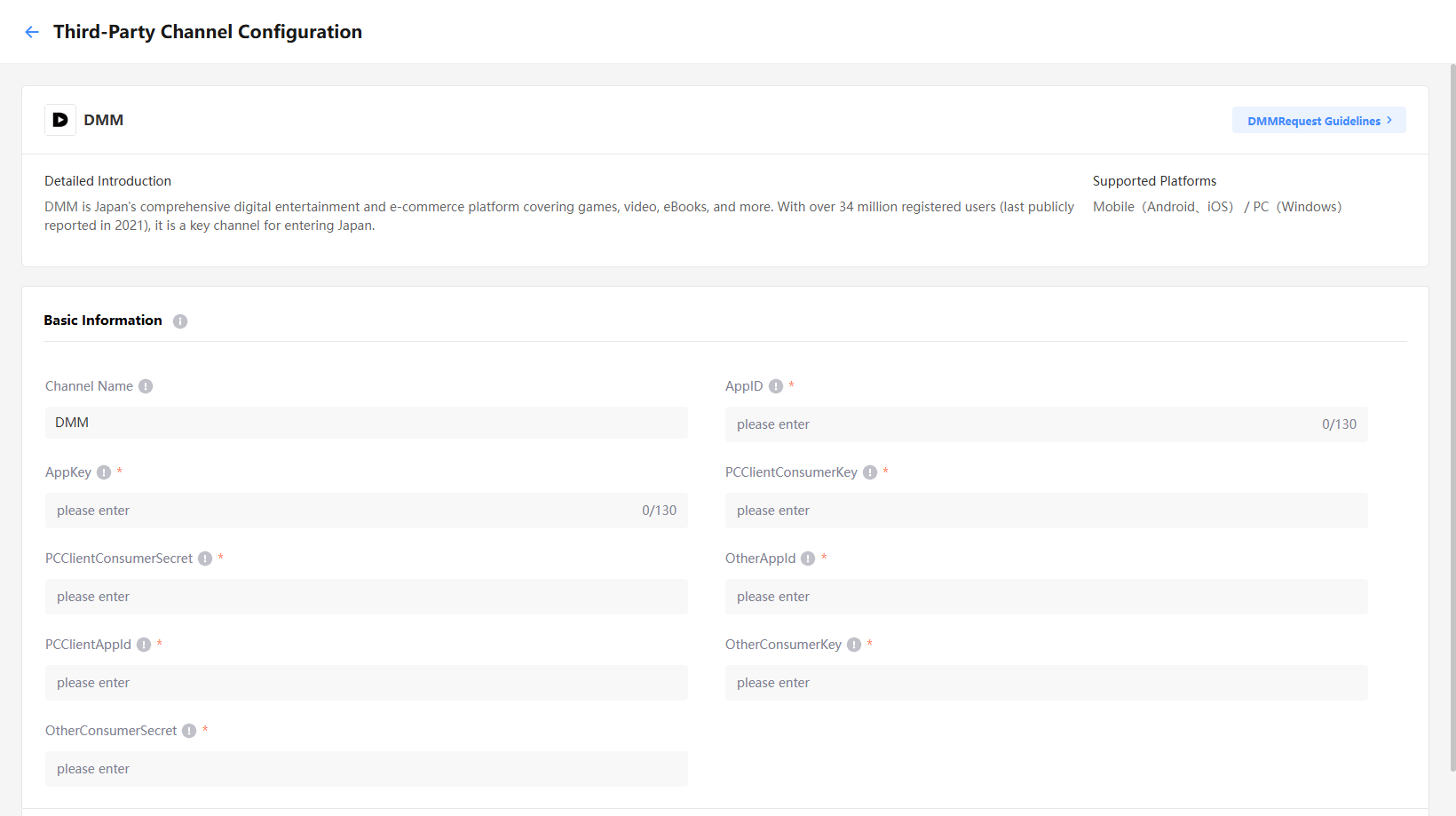Click the OtherAppId field label
Screen dimensions: 1456x816
click(x=760, y=559)
